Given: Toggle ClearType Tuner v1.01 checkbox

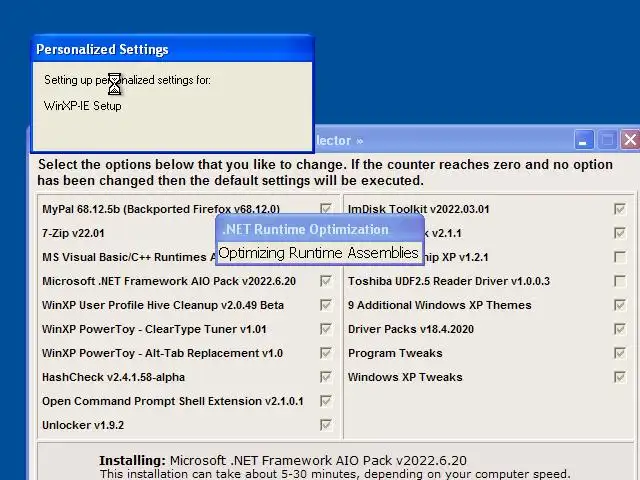Looking at the screenshot, I should [326, 329].
